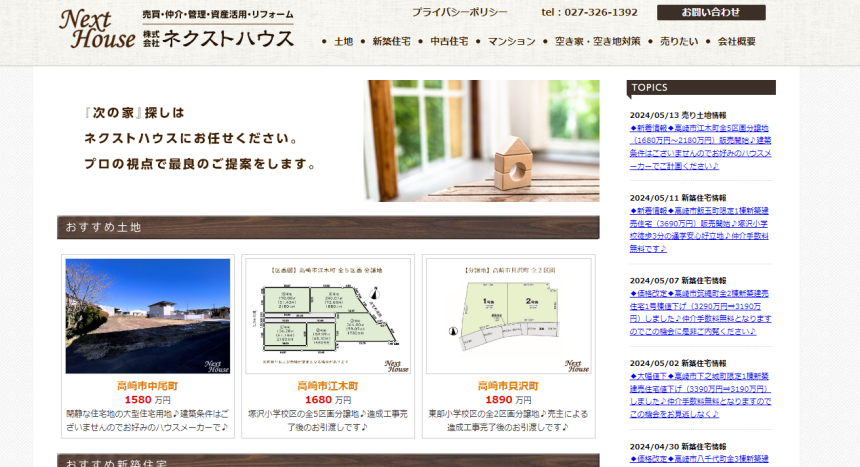Open the 土地 menu item
Viewport: 860px width, 467px height.
coord(343,42)
